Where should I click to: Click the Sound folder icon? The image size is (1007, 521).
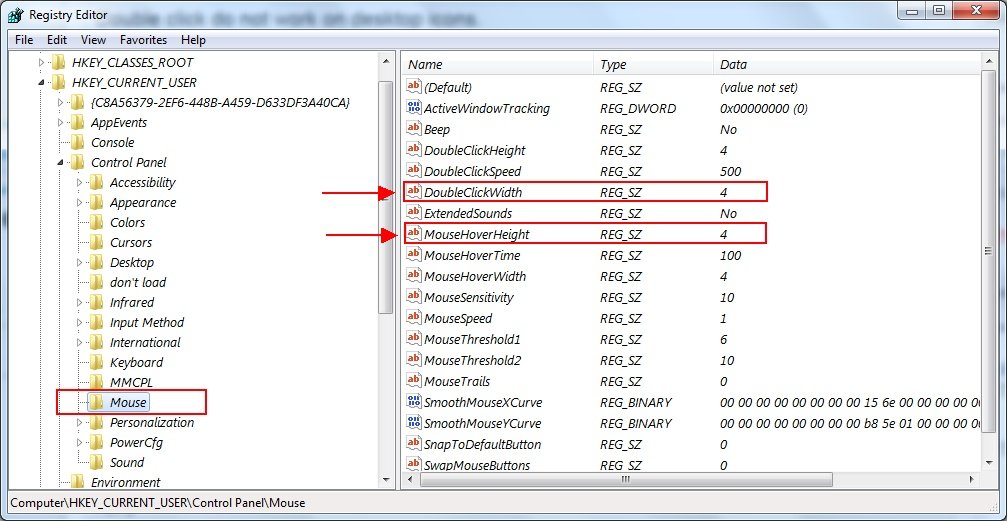pyautogui.click(x=96, y=462)
